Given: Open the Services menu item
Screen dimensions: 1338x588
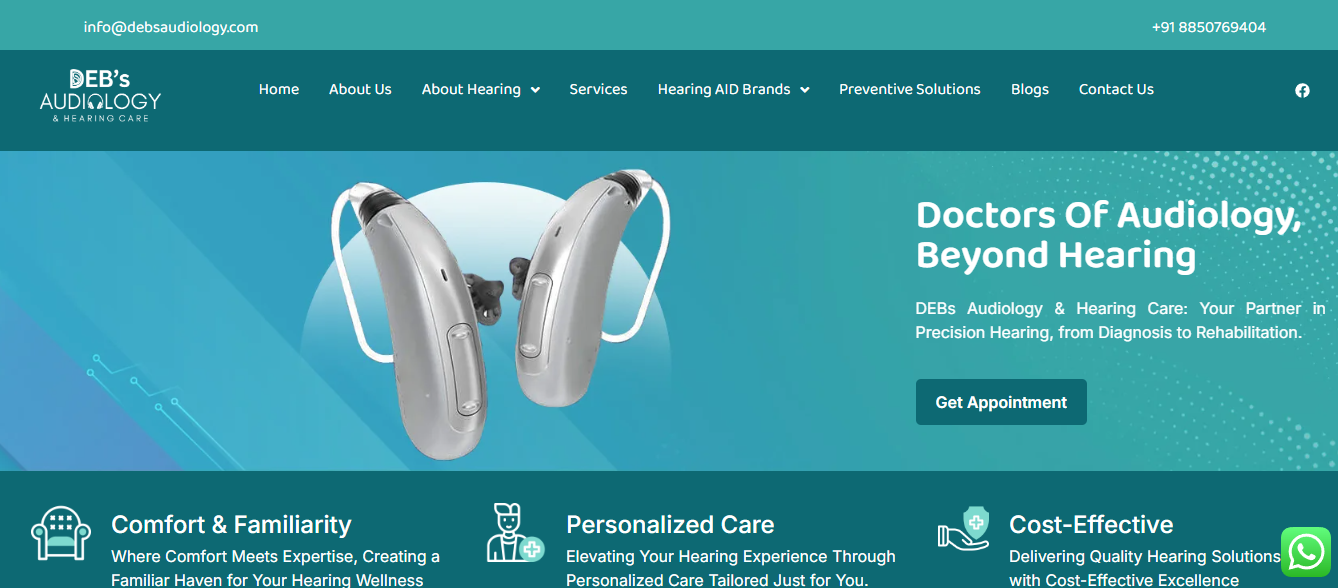Looking at the screenshot, I should point(598,89).
